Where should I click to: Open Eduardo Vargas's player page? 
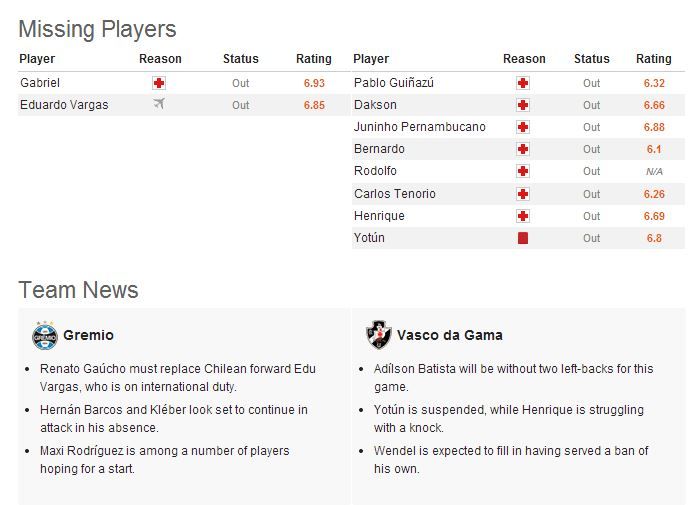coord(64,105)
